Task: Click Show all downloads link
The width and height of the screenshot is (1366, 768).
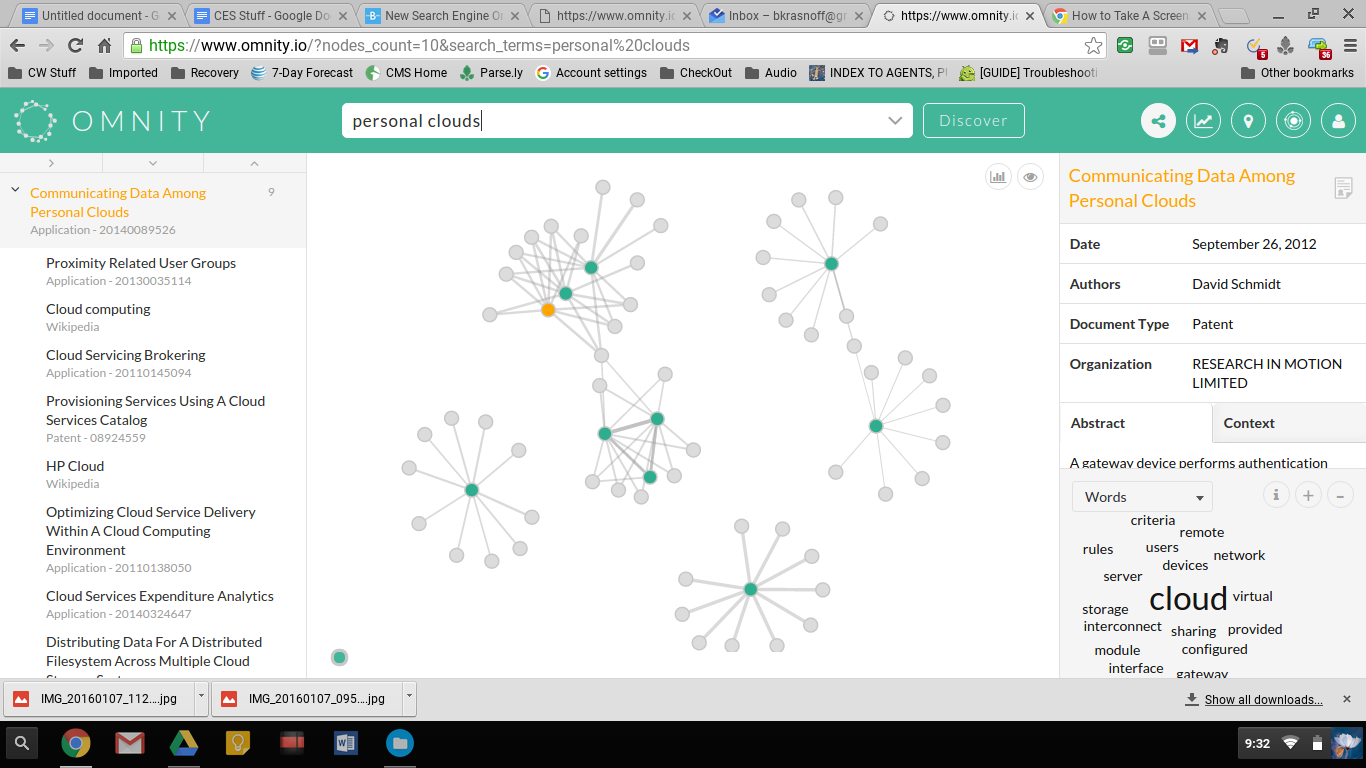Action: click(x=1263, y=699)
